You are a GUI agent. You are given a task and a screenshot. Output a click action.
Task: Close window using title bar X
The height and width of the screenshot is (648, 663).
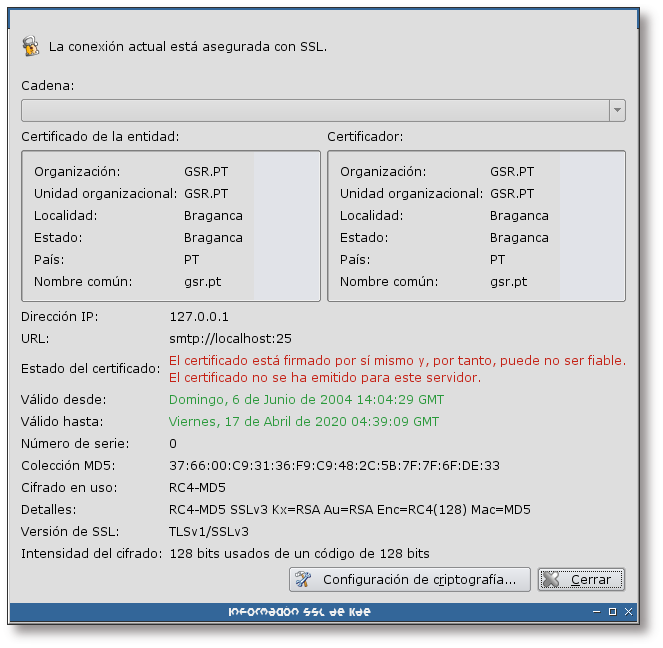tap(629, 611)
